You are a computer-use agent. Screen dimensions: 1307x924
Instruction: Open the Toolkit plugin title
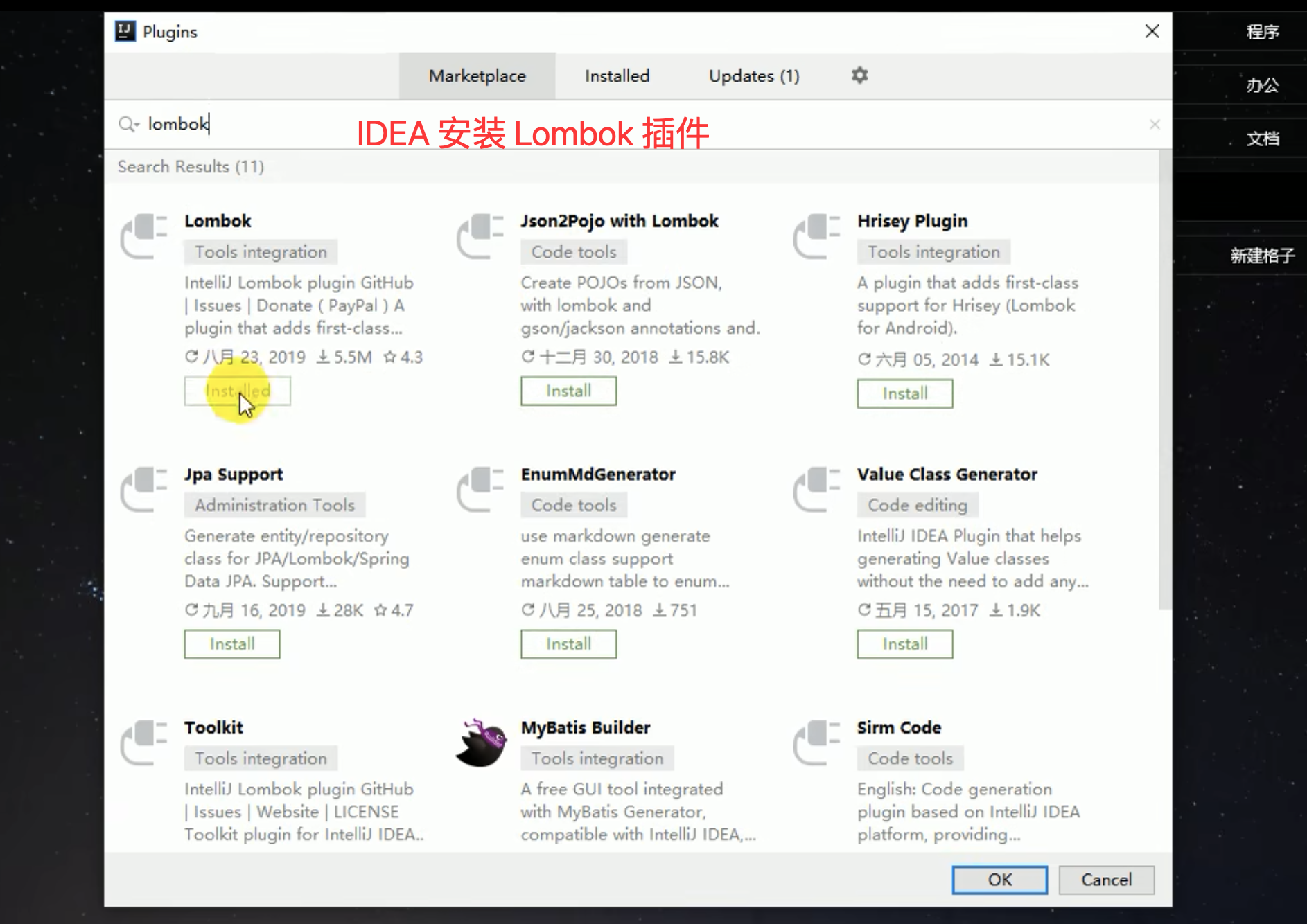[213, 727]
